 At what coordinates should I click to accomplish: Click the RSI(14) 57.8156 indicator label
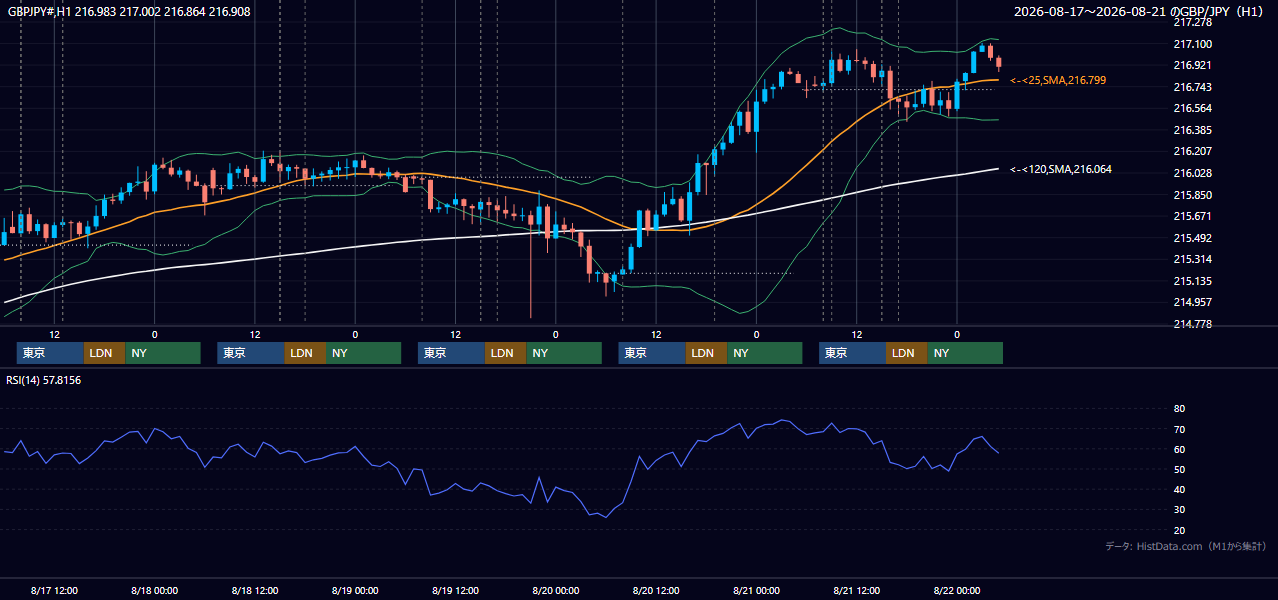[44, 380]
